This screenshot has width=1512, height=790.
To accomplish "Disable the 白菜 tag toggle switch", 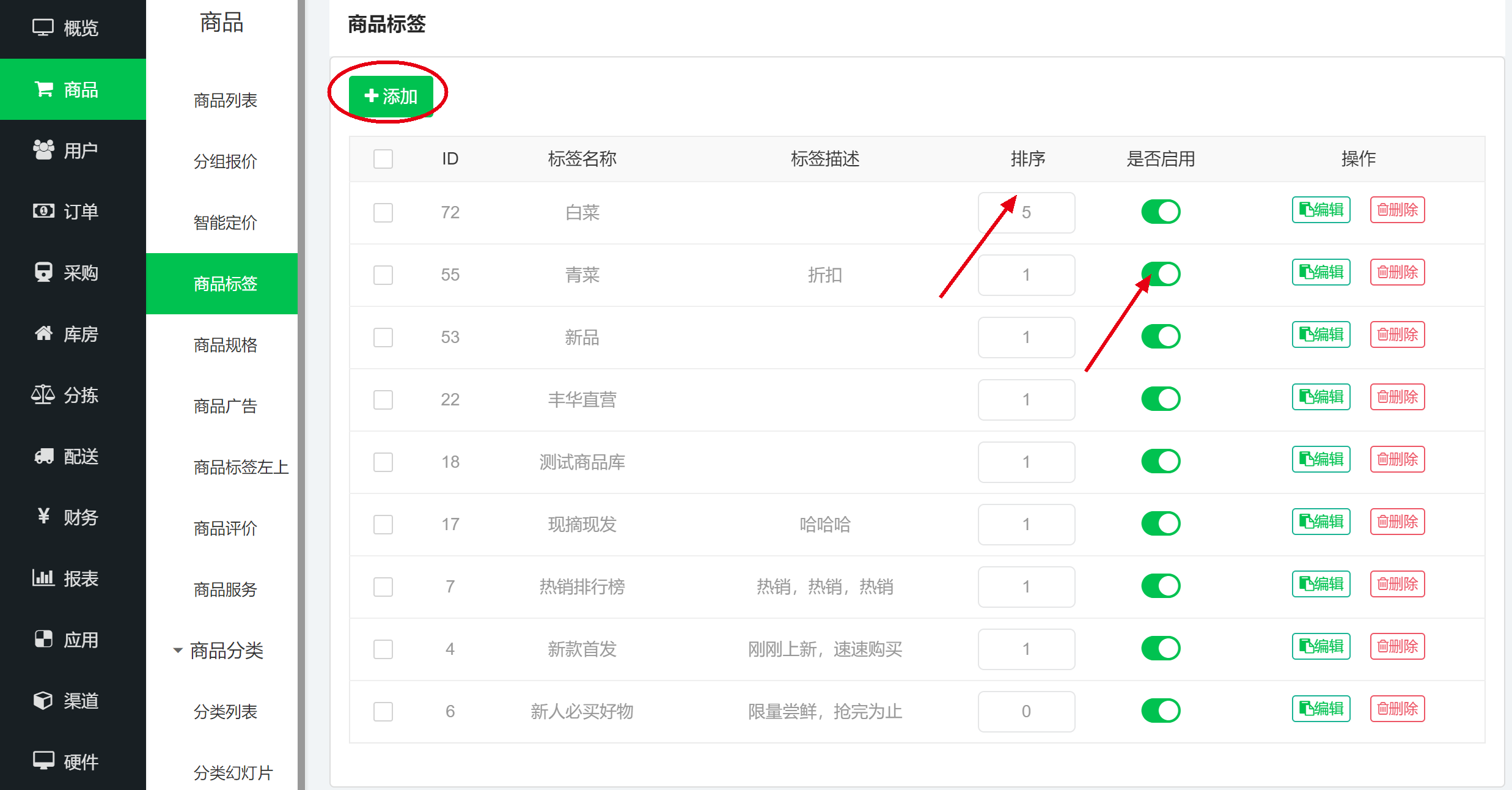I will [1161, 212].
